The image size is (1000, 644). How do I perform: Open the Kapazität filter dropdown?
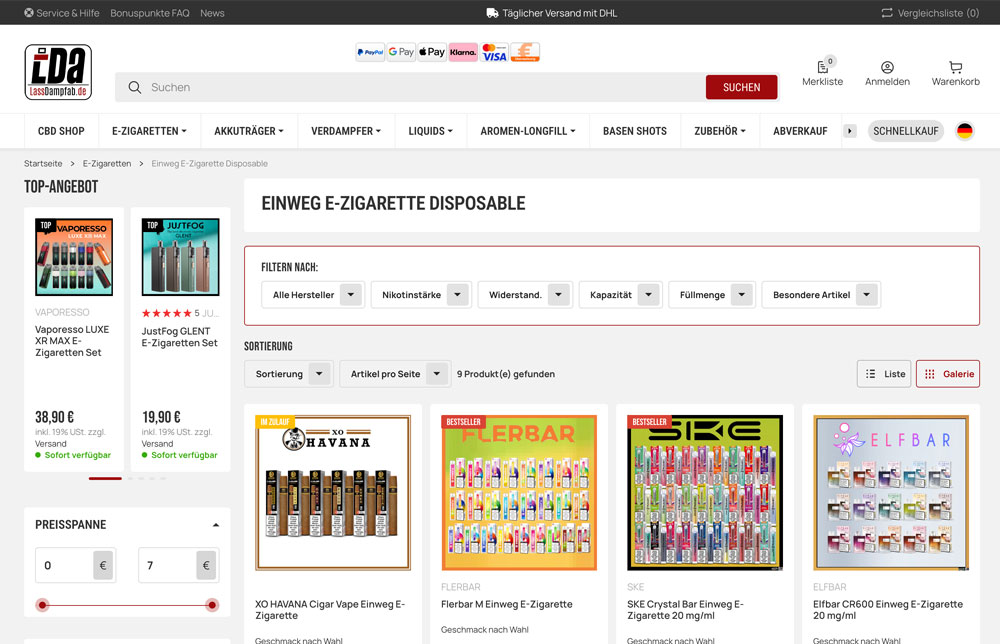tap(621, 295)
